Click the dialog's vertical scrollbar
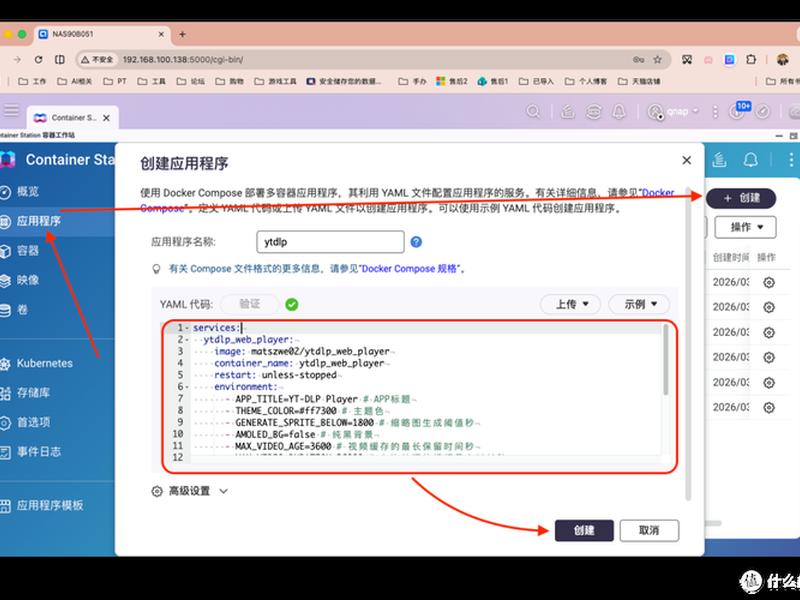Image resolution: width=800 pixels, height=600 pixels. pos(688,343)
